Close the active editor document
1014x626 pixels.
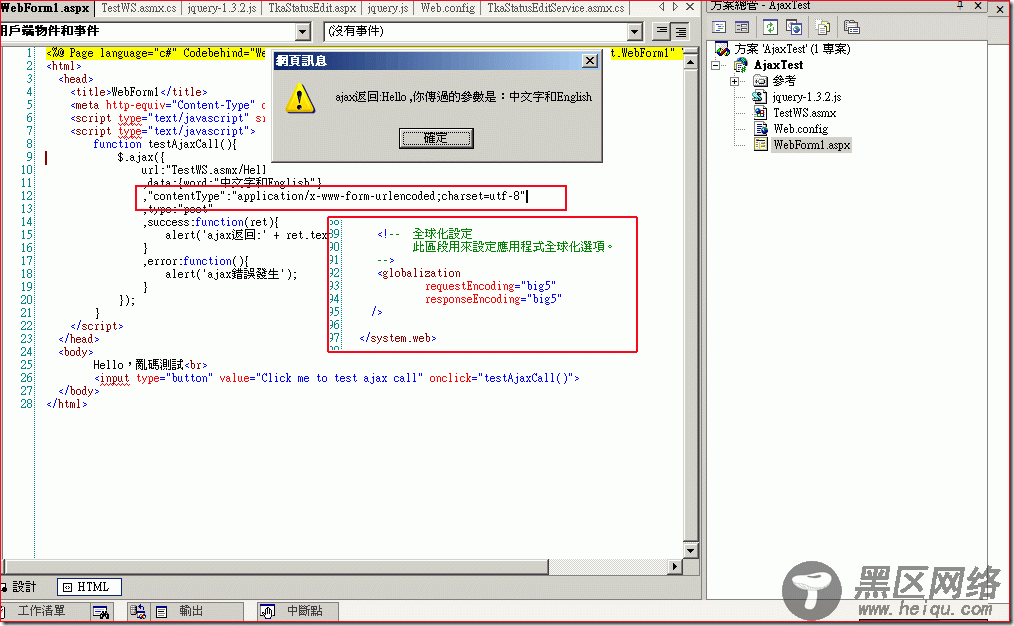click(x=690, y=7)
